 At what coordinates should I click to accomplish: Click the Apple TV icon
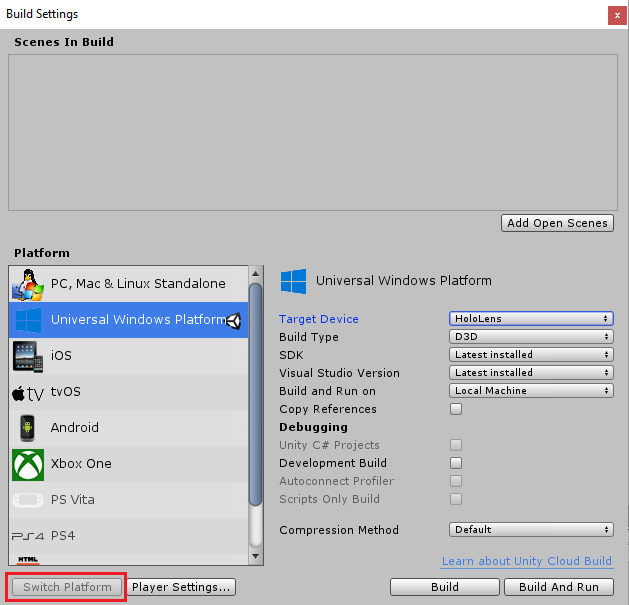(28, 394)
